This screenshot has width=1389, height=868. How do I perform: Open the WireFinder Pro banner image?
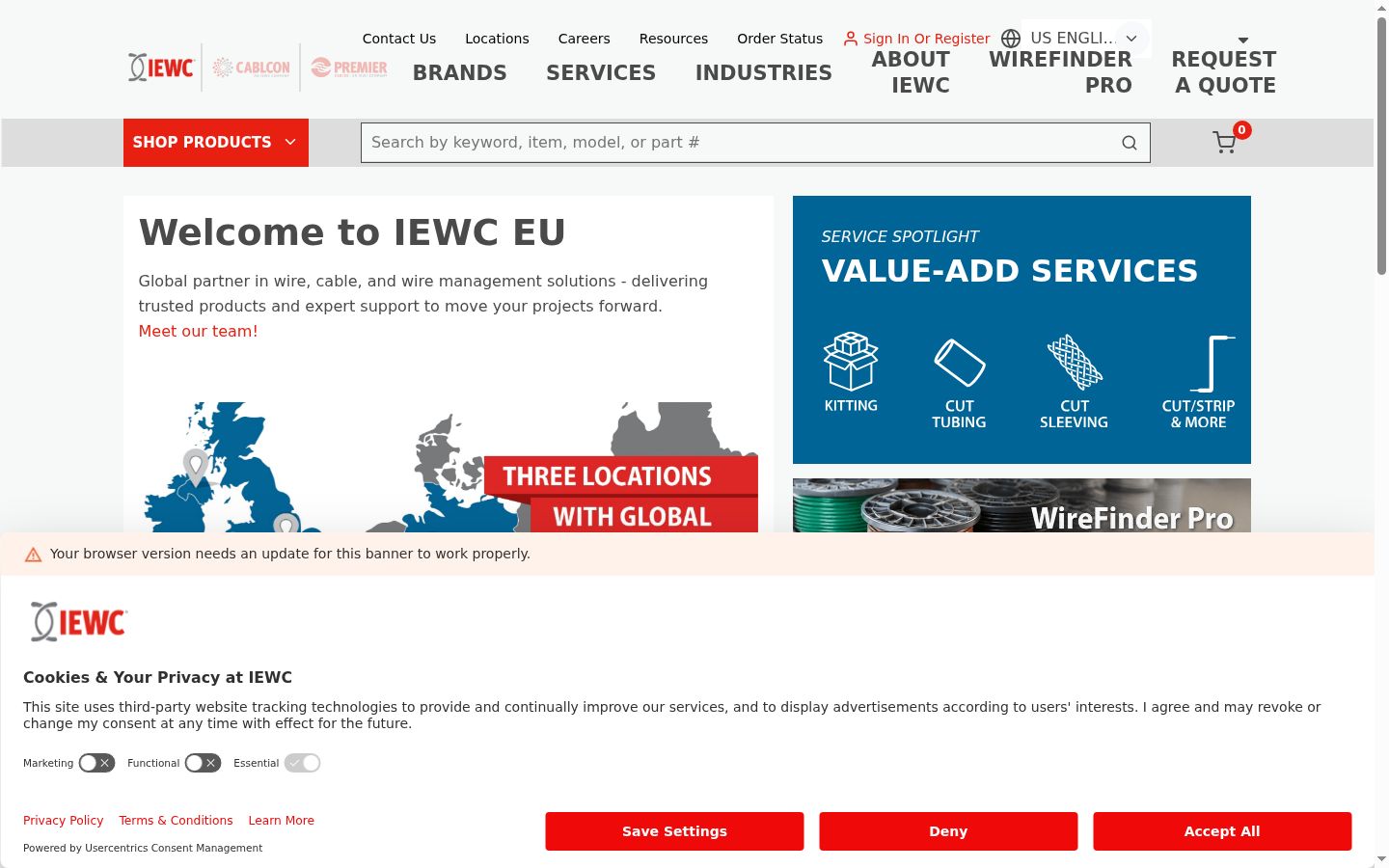click(x=1021, y=505)
